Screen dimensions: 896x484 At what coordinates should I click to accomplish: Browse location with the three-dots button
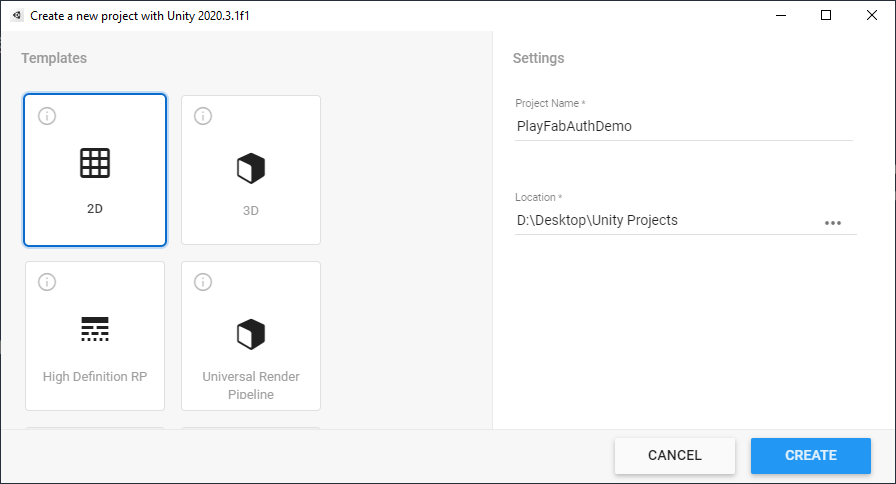833,223
